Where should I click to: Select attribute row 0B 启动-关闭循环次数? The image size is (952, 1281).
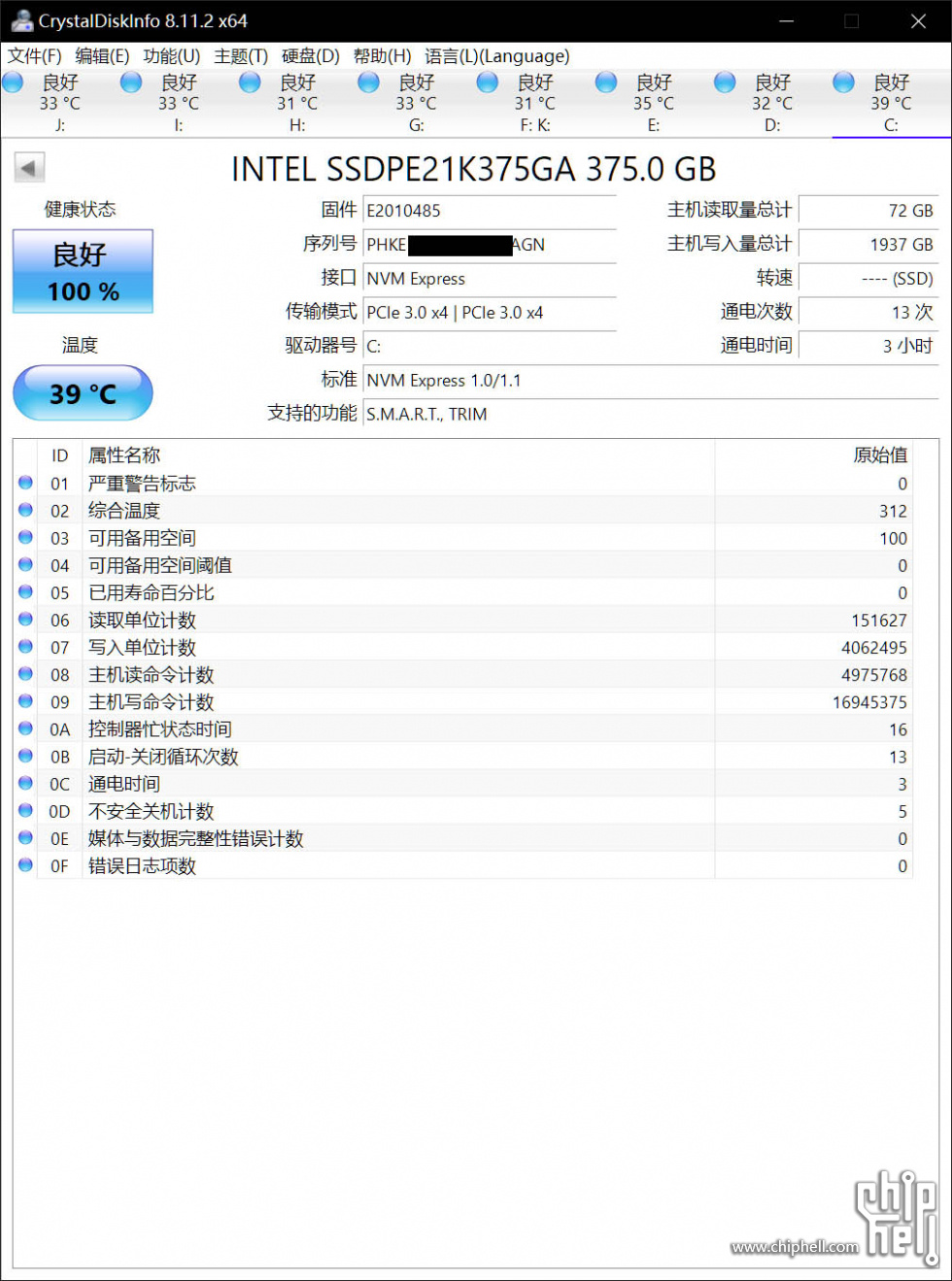462,756
